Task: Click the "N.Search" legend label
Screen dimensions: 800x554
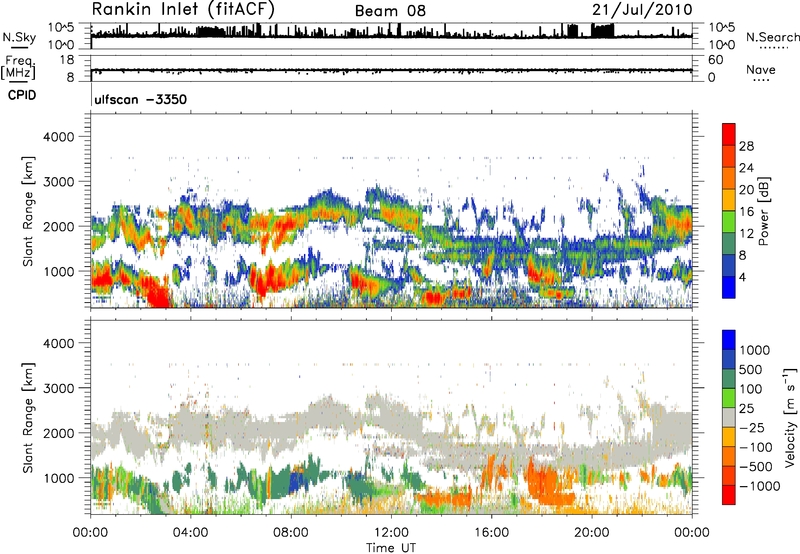Action: 772,37
